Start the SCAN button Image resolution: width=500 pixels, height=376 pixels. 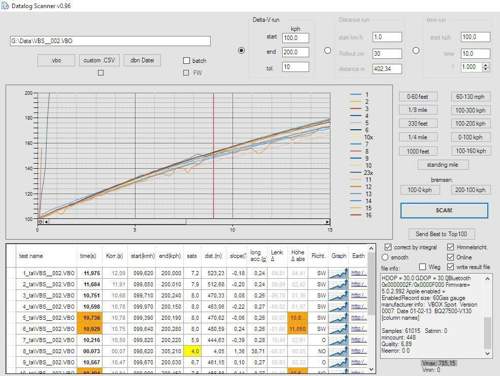pyautogui.click(x=444, y=210)
